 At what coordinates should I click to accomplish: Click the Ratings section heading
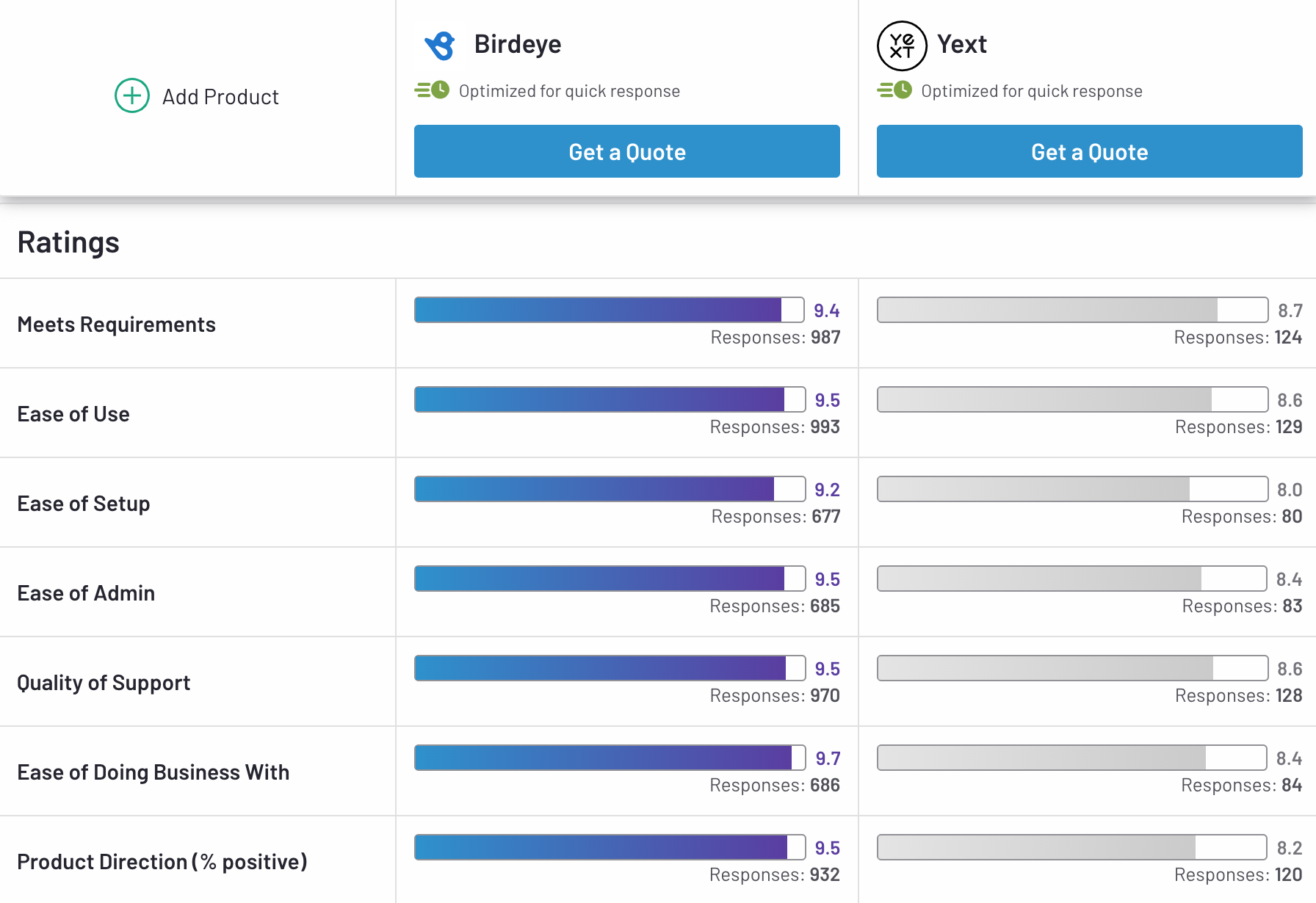coord(68,242)
